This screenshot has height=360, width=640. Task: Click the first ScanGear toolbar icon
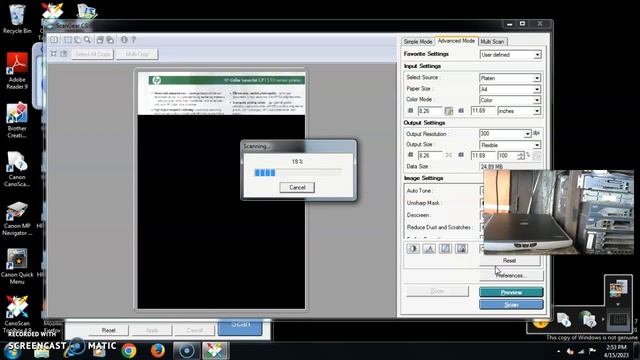[x=54, y=40]
